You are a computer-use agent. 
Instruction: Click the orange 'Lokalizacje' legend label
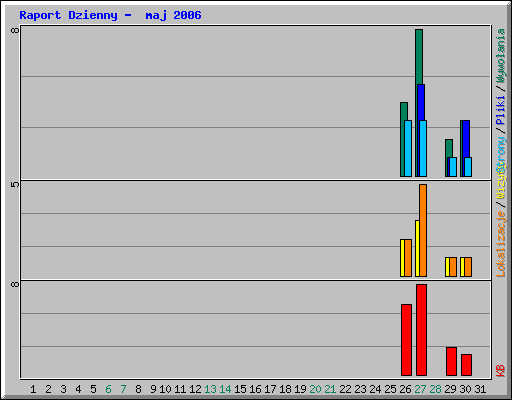point(501,244)
